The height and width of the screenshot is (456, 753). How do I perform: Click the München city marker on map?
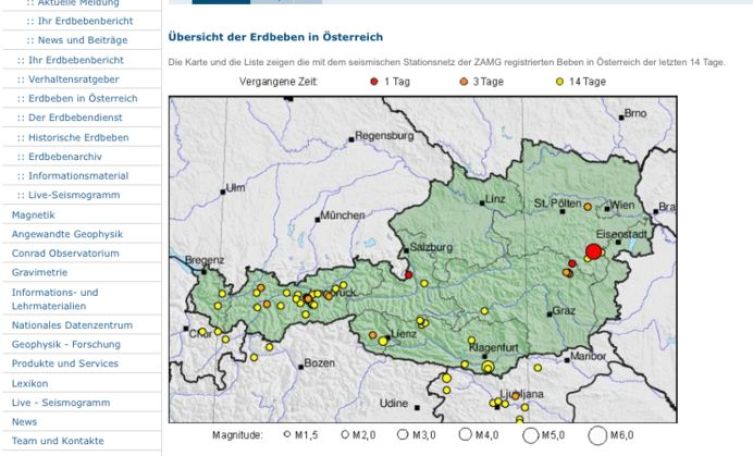[319, 218]
